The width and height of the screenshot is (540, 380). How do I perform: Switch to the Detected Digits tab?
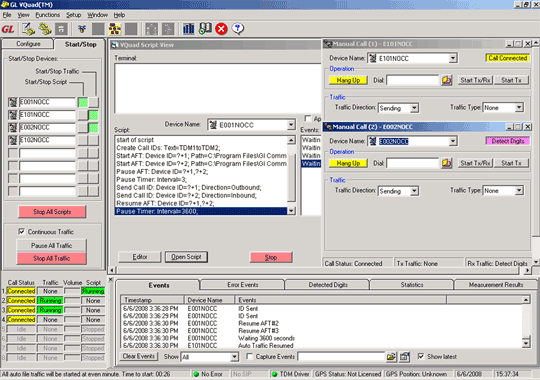coord(328,285)
